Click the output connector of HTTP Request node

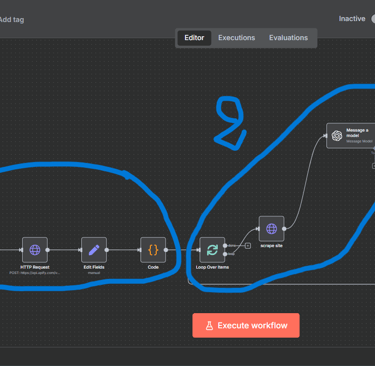(48, 250)
